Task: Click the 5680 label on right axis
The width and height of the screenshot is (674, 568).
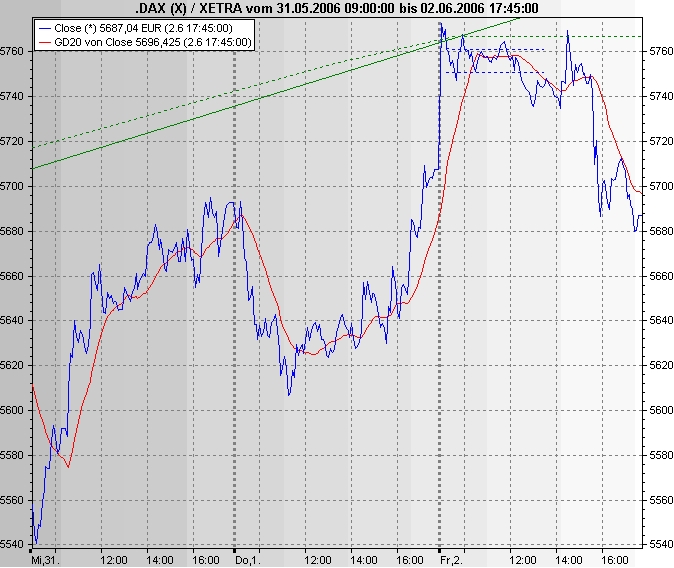Action: 661,231
